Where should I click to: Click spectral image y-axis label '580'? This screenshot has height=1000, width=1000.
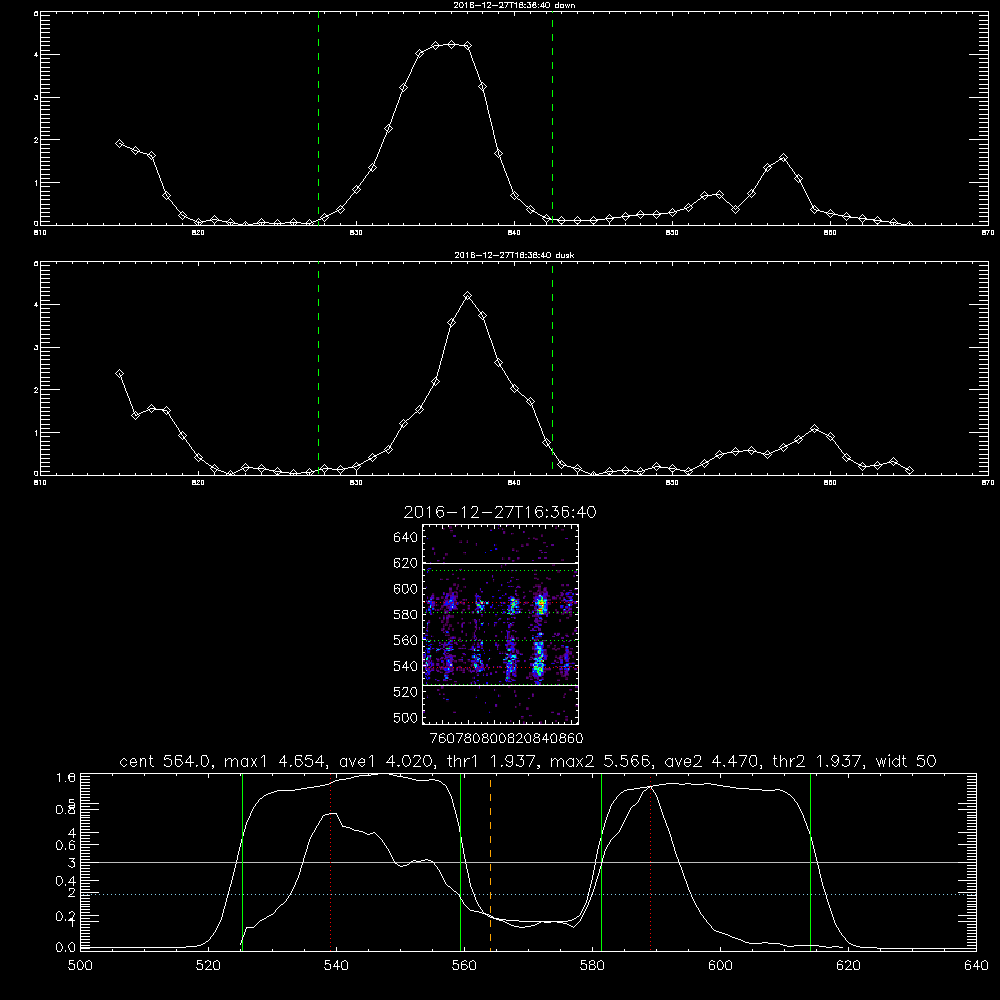pyautogui.click(x=406, y=615)
